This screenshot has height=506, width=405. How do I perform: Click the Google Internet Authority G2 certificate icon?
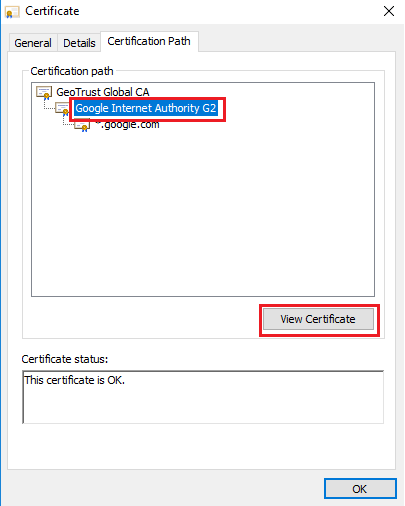(x=63, y=109)
